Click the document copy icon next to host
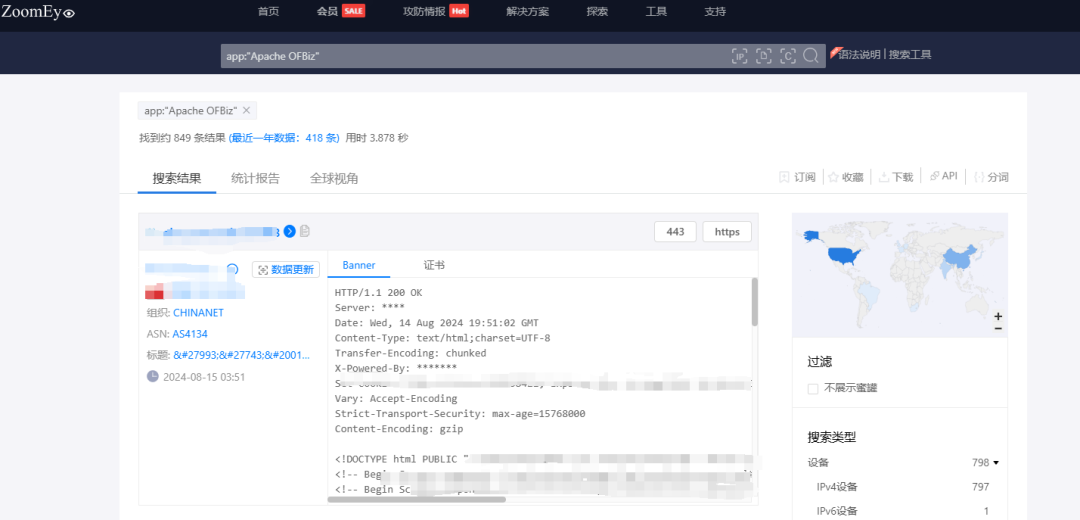 click(x=304, y=231)
